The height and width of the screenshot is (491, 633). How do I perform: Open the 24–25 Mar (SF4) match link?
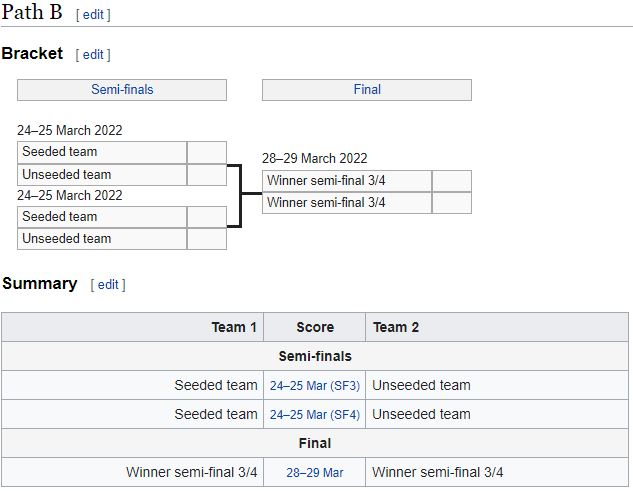[x=315, y=415]
